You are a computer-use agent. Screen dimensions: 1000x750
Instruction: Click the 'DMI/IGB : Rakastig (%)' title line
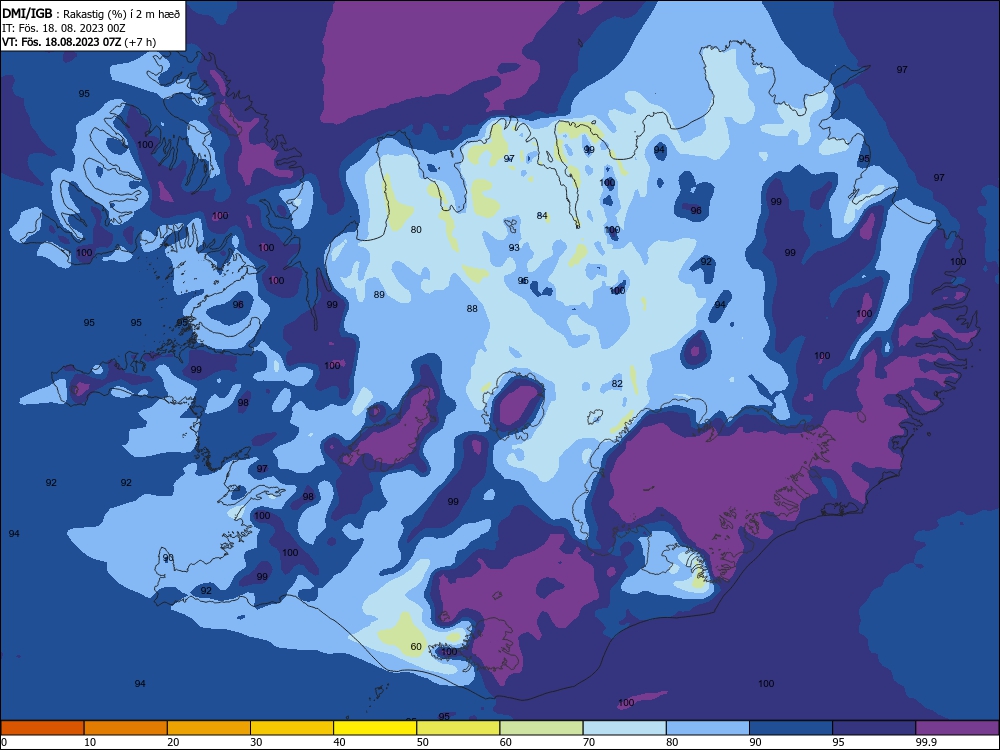click(x=92, y=13)
